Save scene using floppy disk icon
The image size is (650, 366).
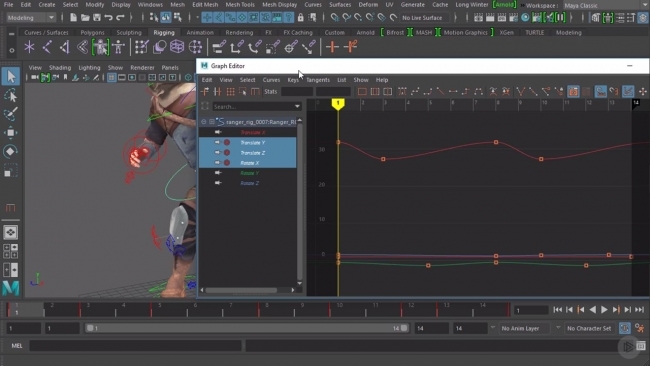pos(97,17)
